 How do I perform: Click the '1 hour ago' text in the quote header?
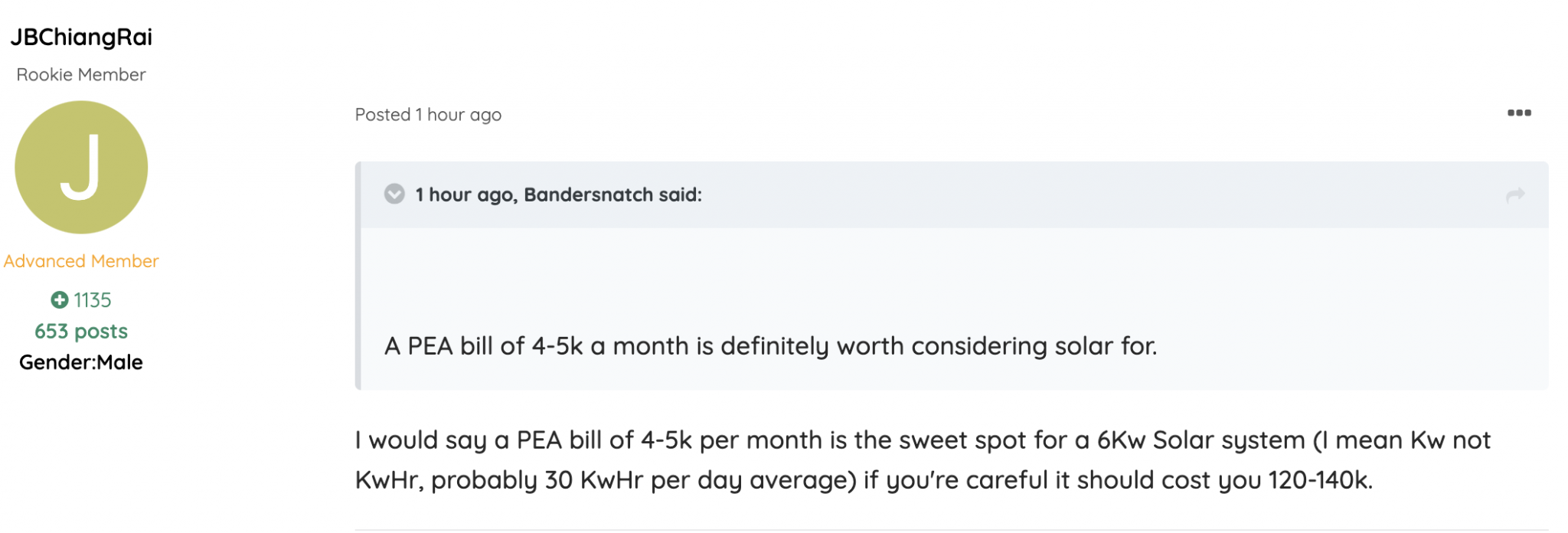tap(466, 195)
